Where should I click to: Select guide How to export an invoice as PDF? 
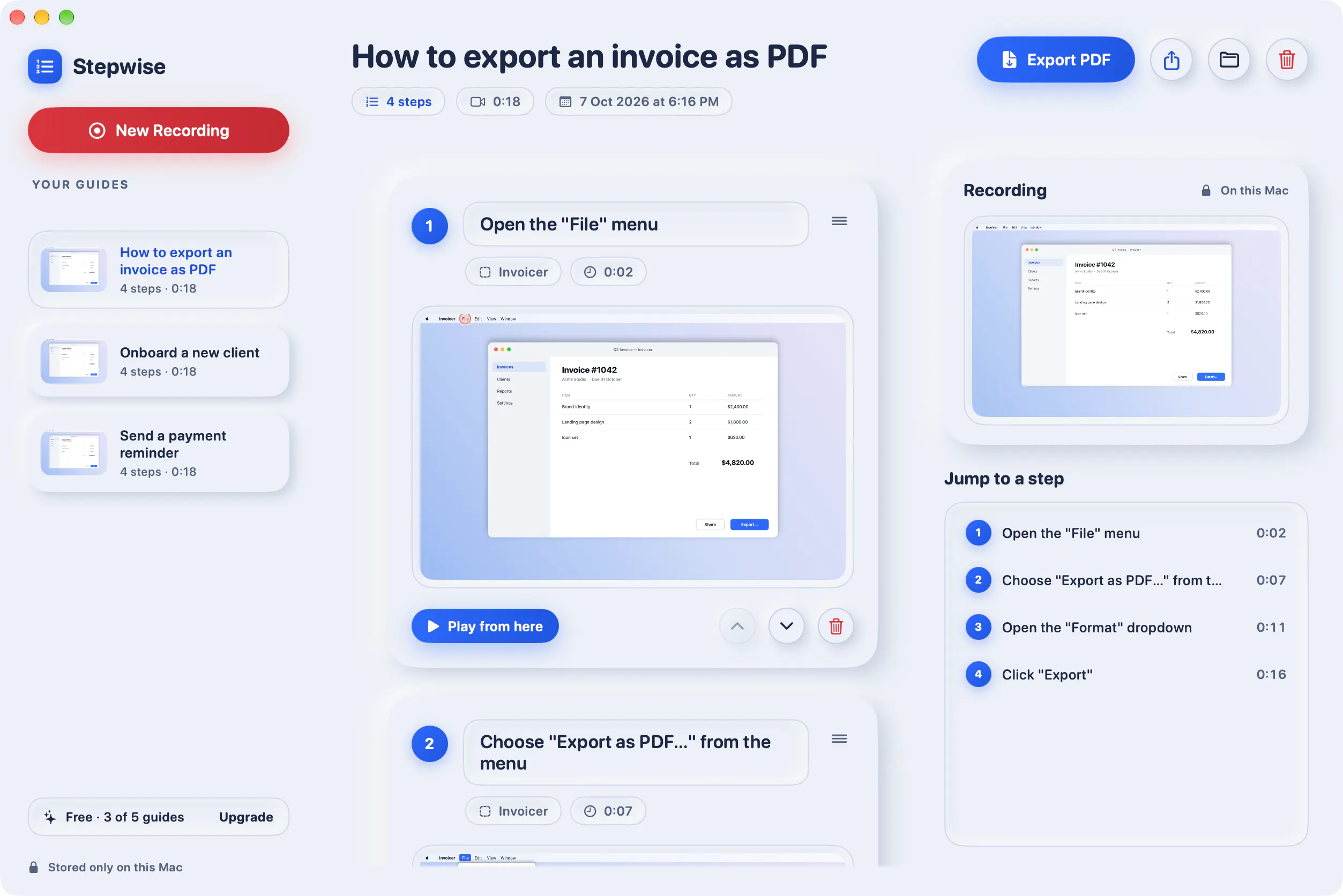[158, 270]
